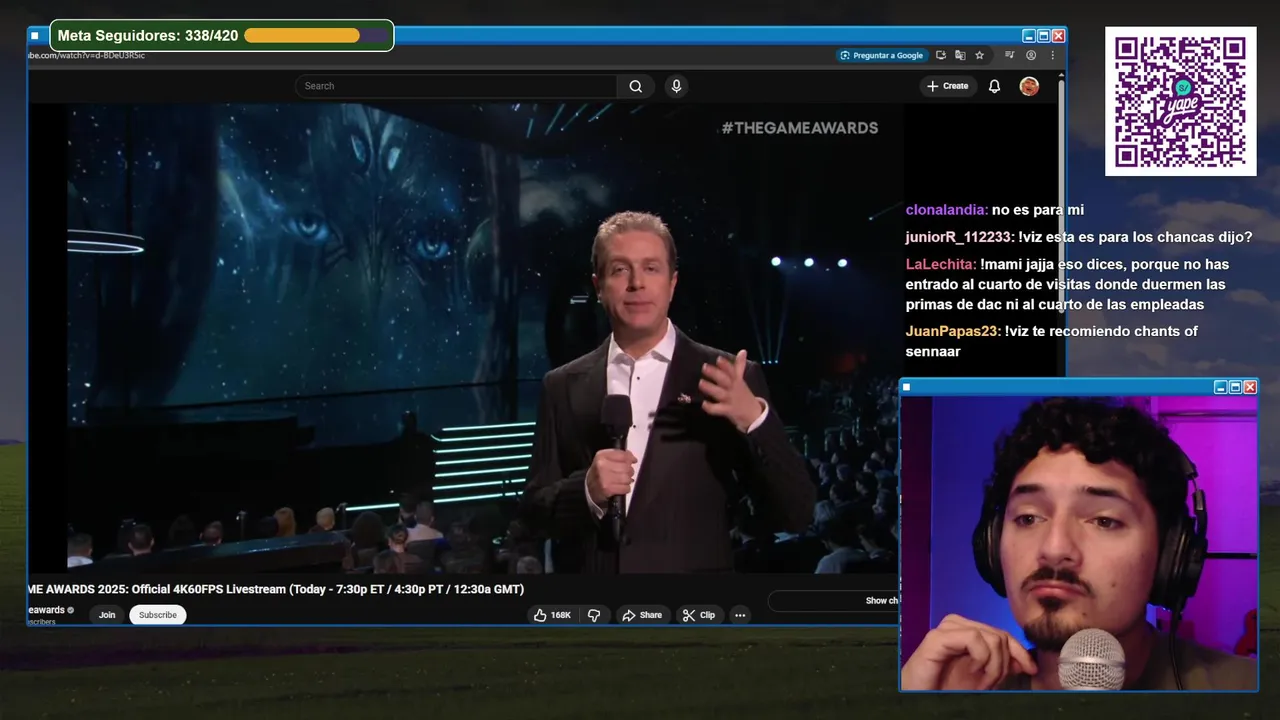Bookmark this page with star icon
The image size is (1280, 720).
tap(980, 55)
